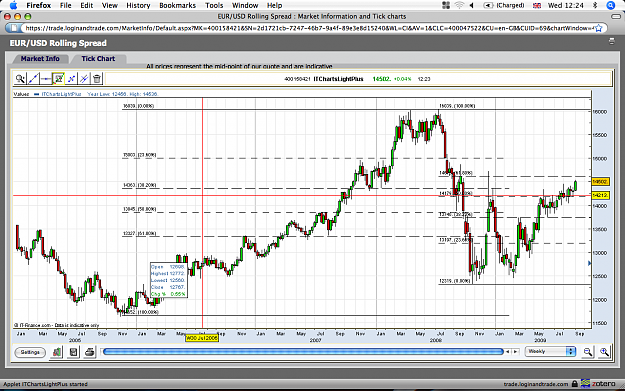Open the Help menu
625x391 pixels.
[x=274, y=5]
